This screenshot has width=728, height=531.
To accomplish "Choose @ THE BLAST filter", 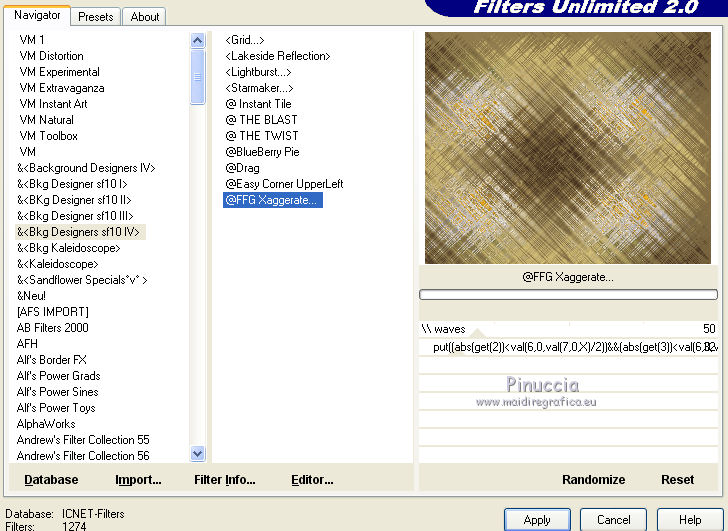I will tap(261, 120).
